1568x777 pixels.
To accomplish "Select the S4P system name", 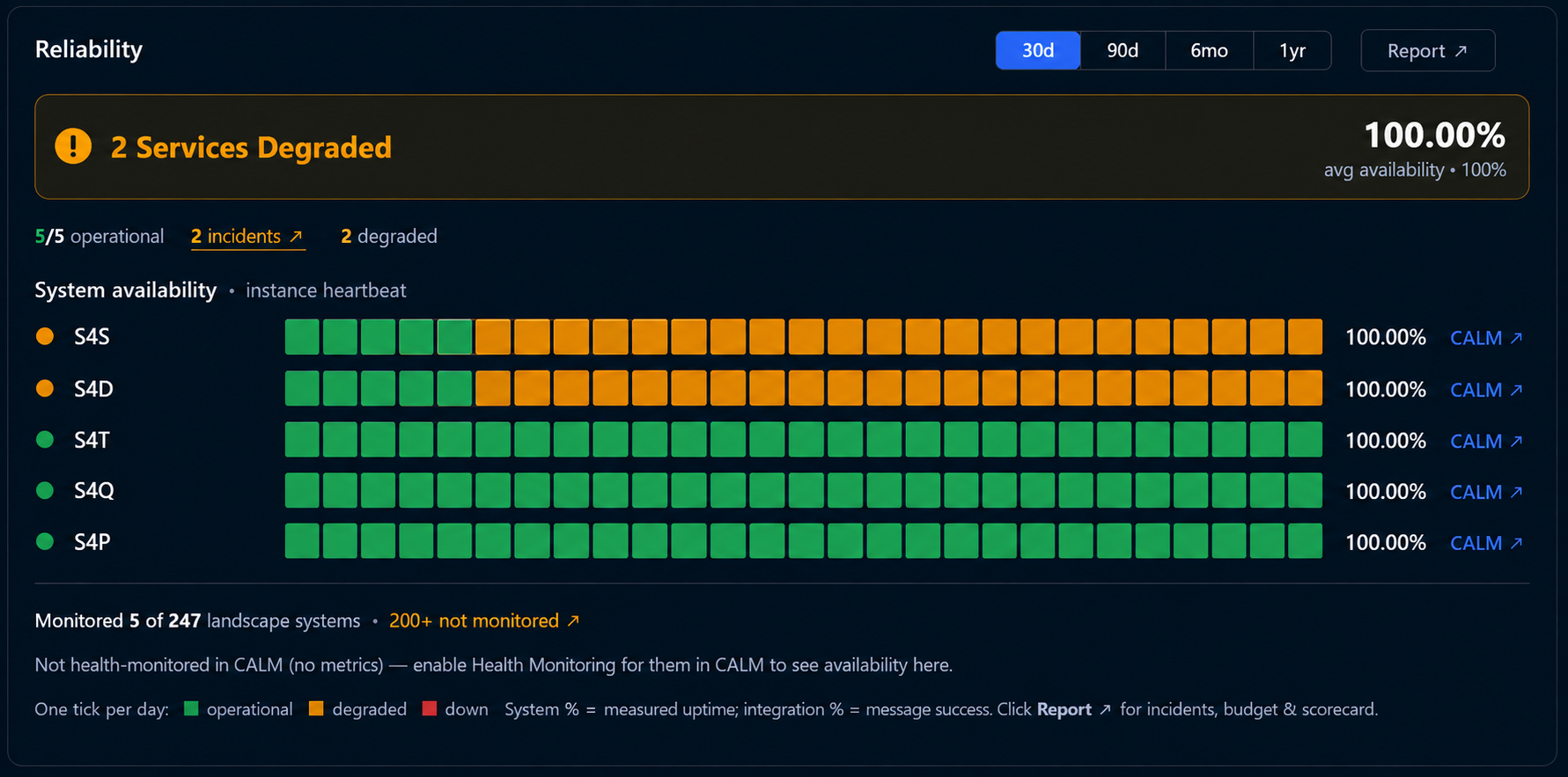I will point(92,542).
